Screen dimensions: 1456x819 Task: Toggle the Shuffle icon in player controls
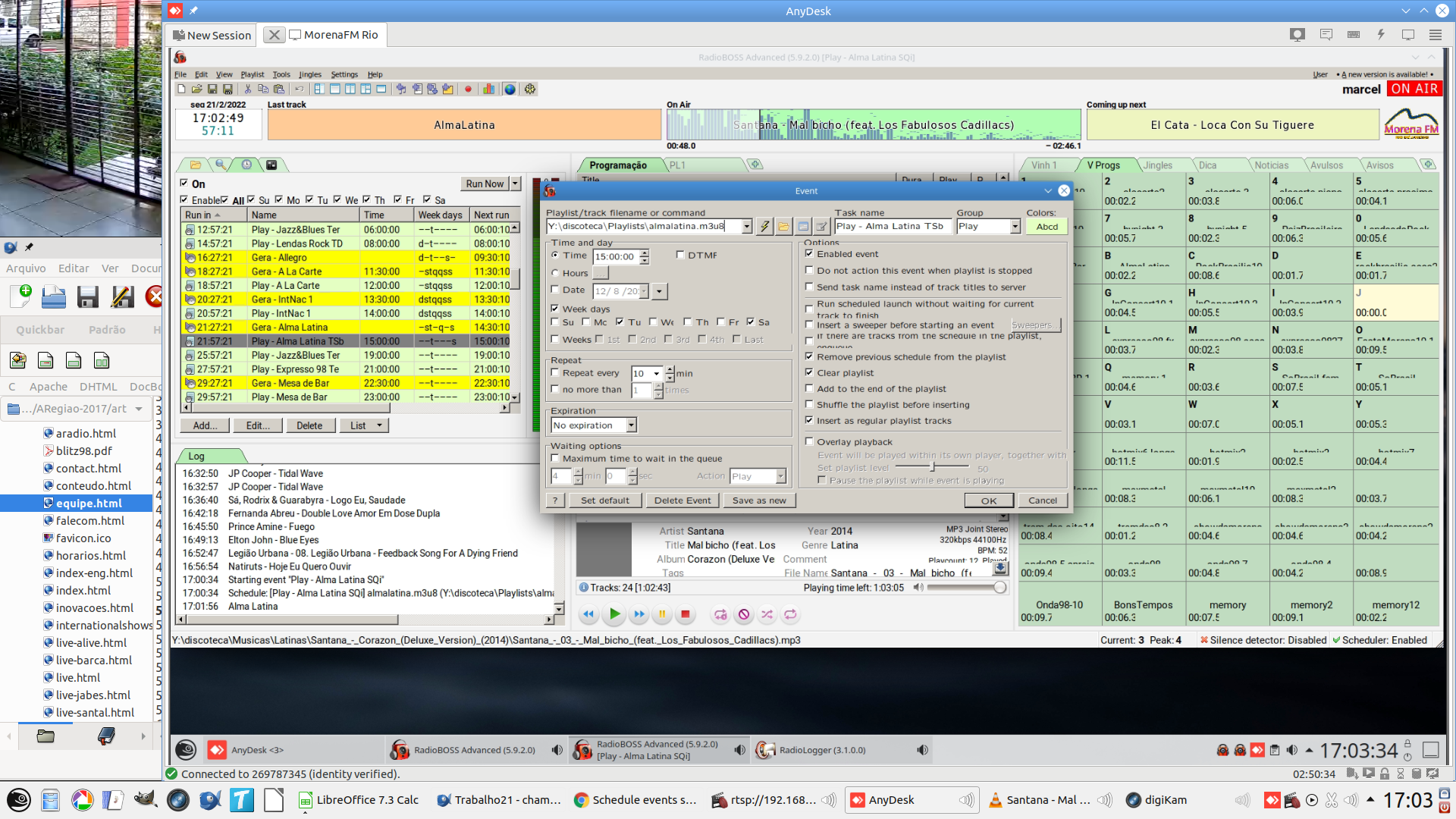[767, 614]
